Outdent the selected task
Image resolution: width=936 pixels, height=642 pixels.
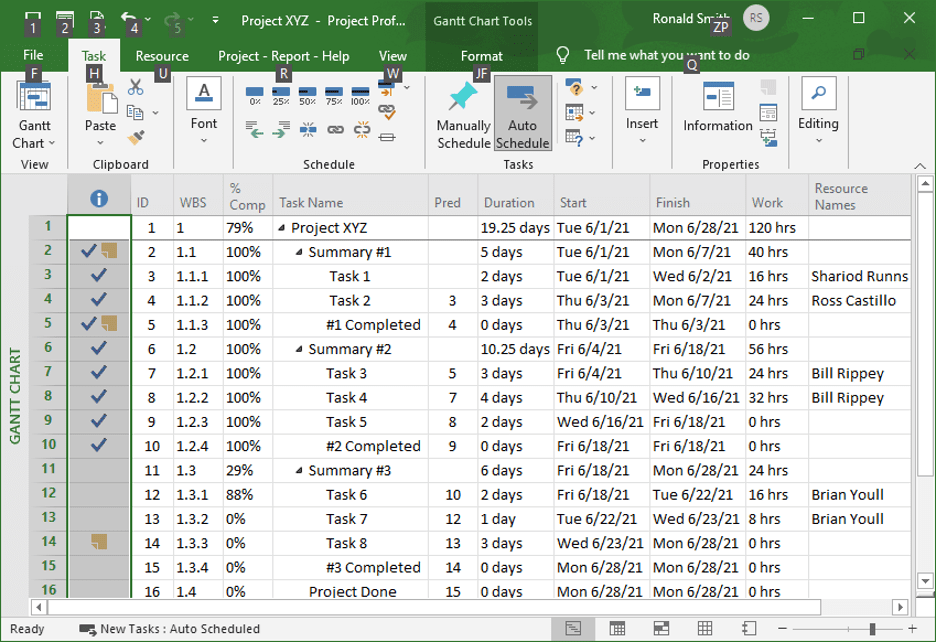255,129
